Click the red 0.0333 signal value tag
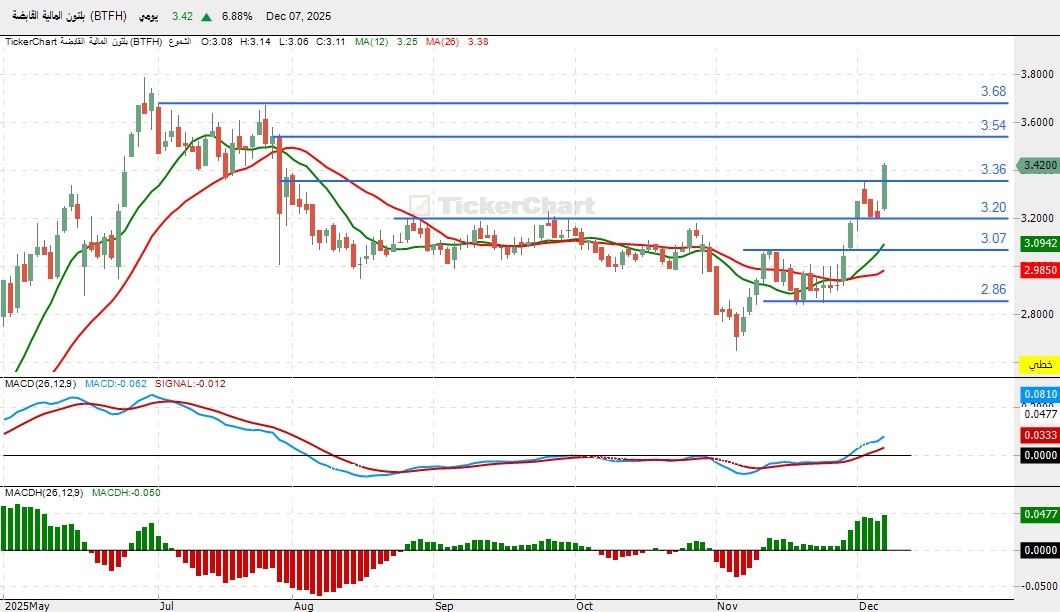This screenshot has width=1060, height=612. (x=1039, y=435)
